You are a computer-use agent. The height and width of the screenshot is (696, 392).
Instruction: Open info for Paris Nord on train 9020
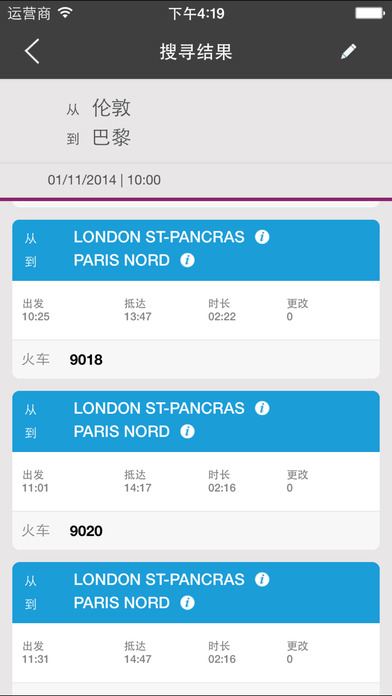click(187, 431)
